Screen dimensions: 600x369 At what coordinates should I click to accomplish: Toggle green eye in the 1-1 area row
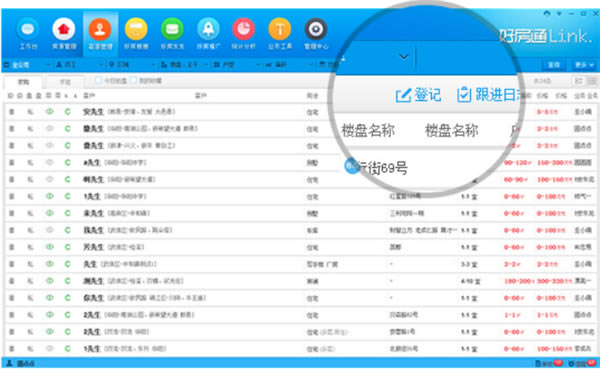pyautogui.click(x=49, y=315)
